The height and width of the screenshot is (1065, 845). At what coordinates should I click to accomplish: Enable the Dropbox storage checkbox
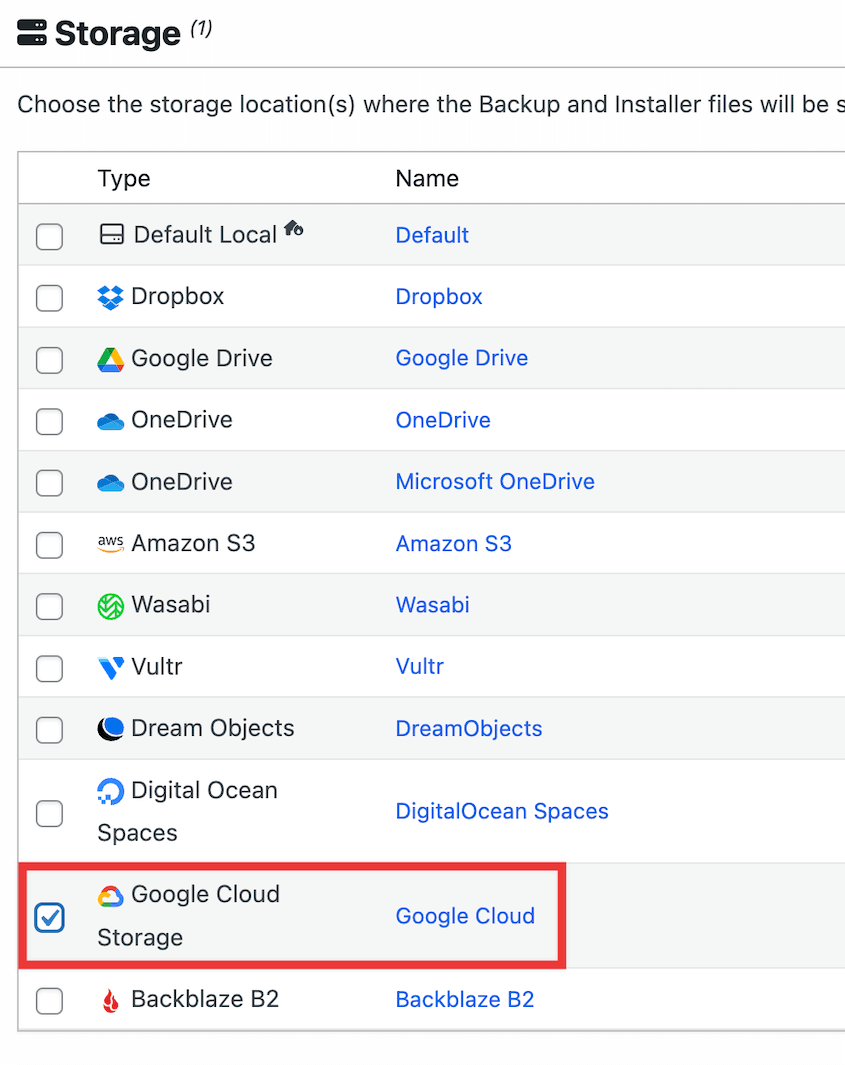coord(50,298)
